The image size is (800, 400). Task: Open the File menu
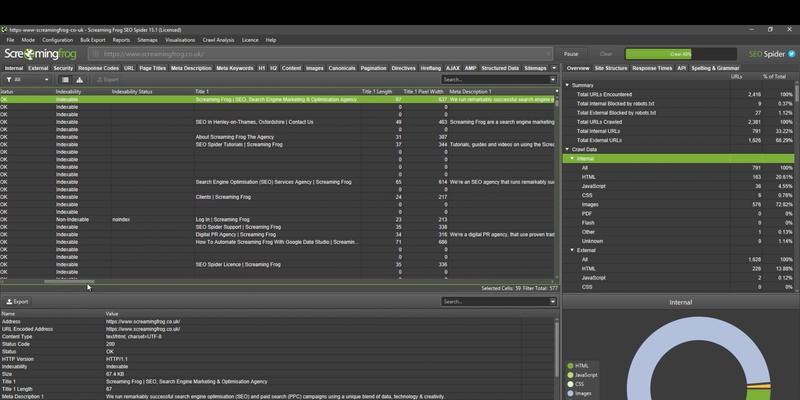(x=10, y=40)
